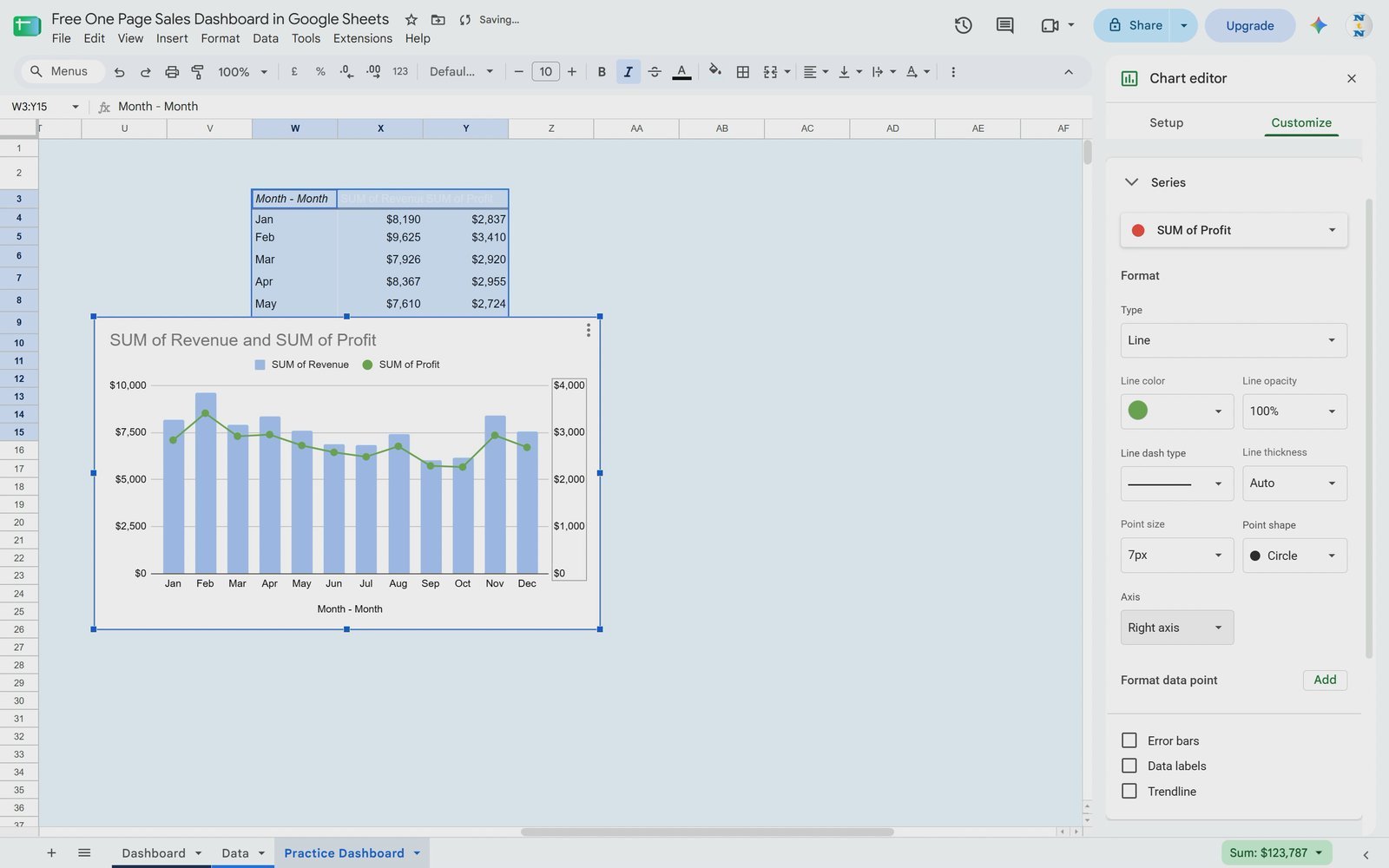1389x868 pixels.
Task: Close the Chart editor panel
Action: click(x=1351, y=78)
